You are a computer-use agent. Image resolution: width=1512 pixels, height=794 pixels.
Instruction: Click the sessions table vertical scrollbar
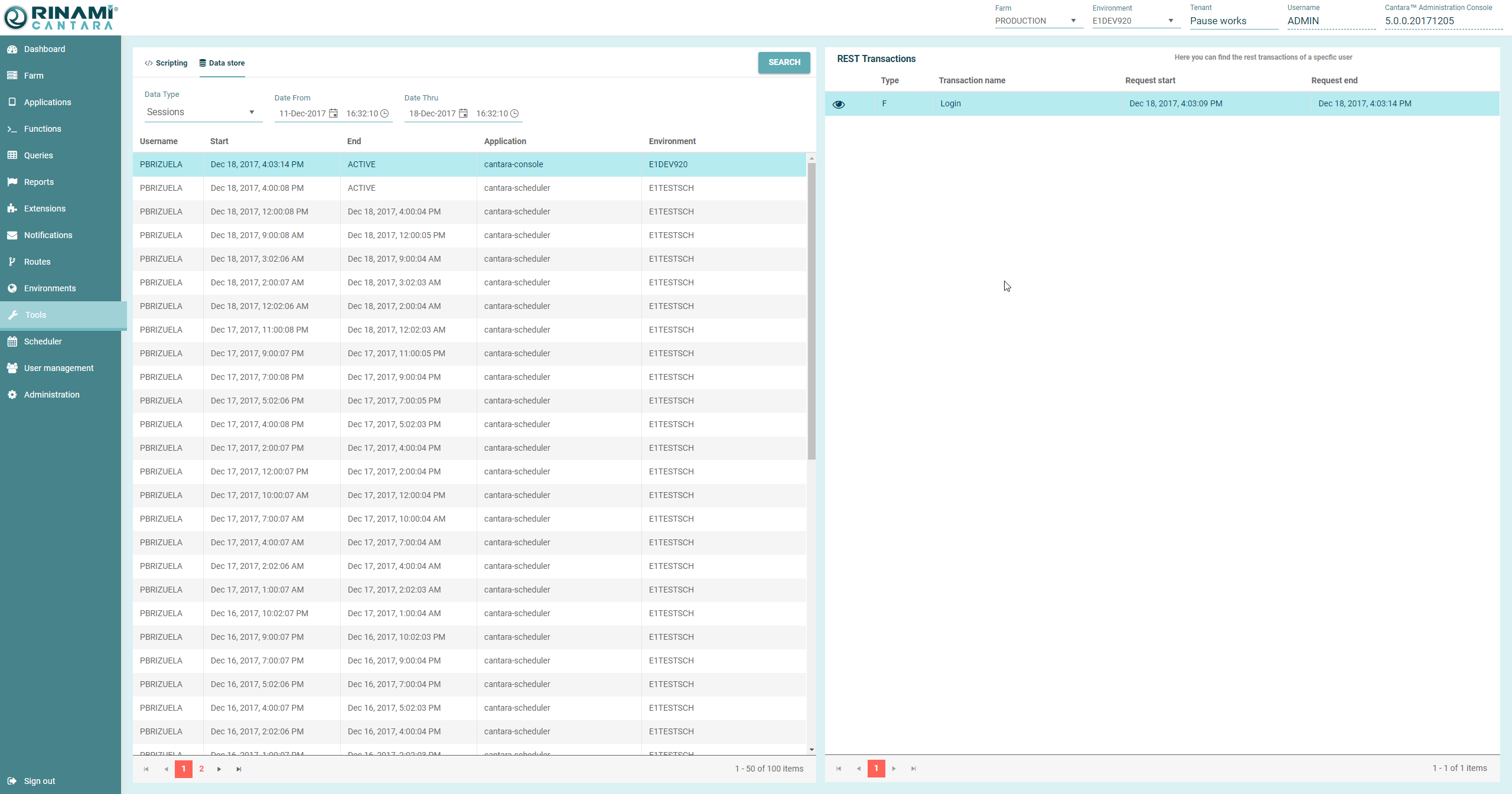coord(812,310)
